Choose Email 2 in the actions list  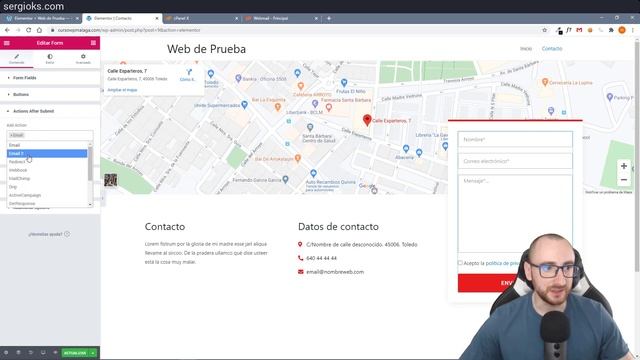tap(47, 153)
